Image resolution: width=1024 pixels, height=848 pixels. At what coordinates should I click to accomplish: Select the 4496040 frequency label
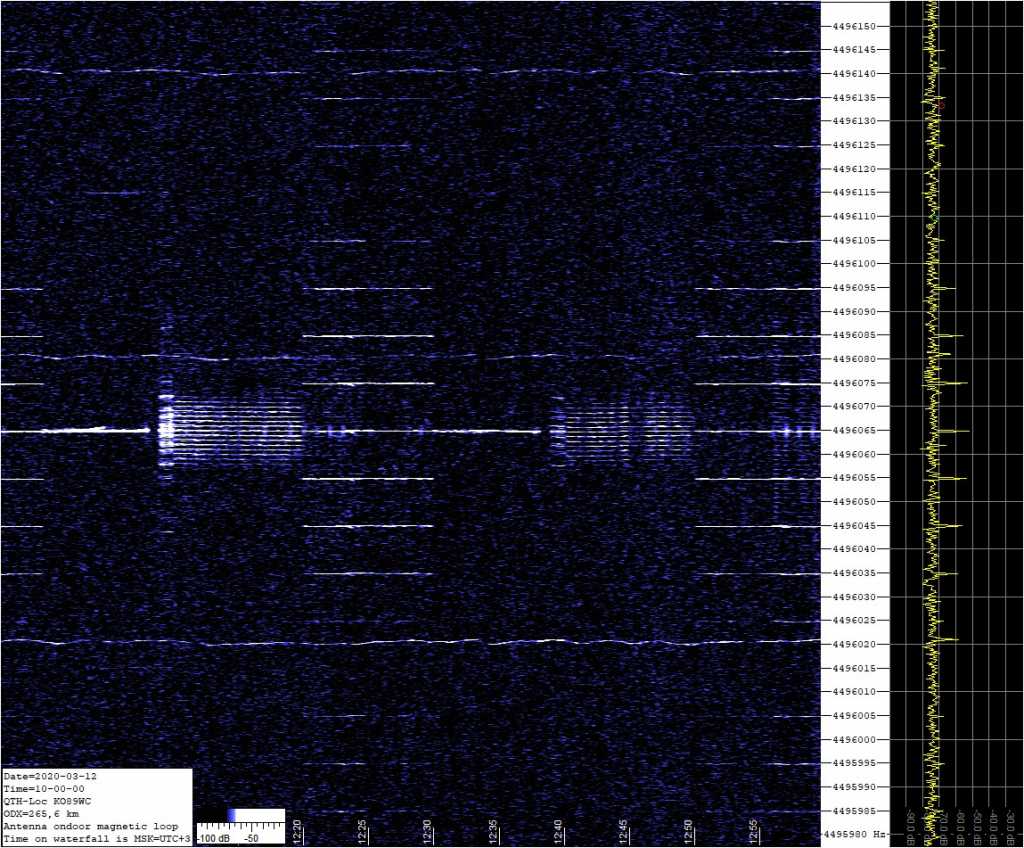tap(854, 549)
